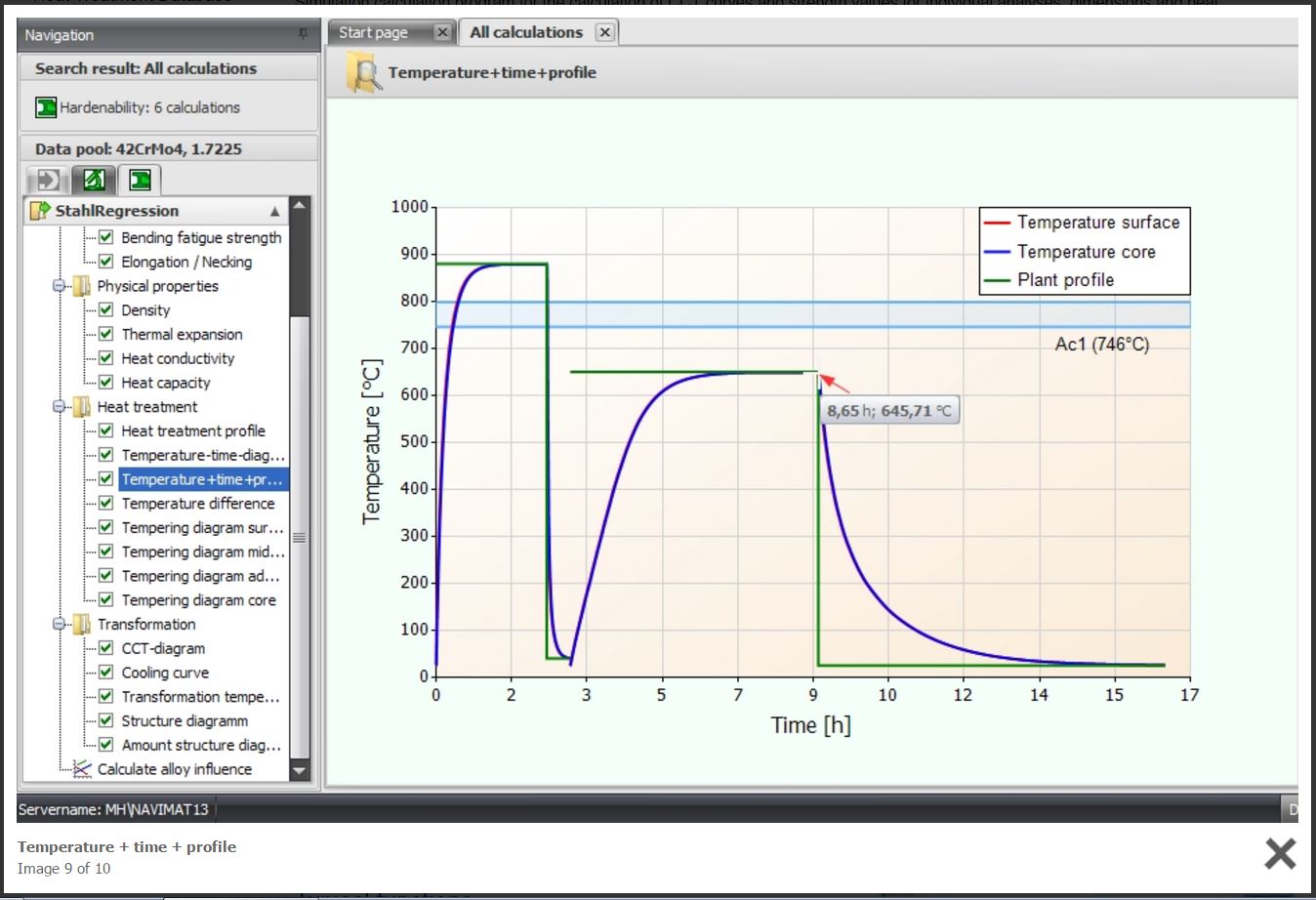Click the Ac1 (746°C) label on chart

[1101, 345]
